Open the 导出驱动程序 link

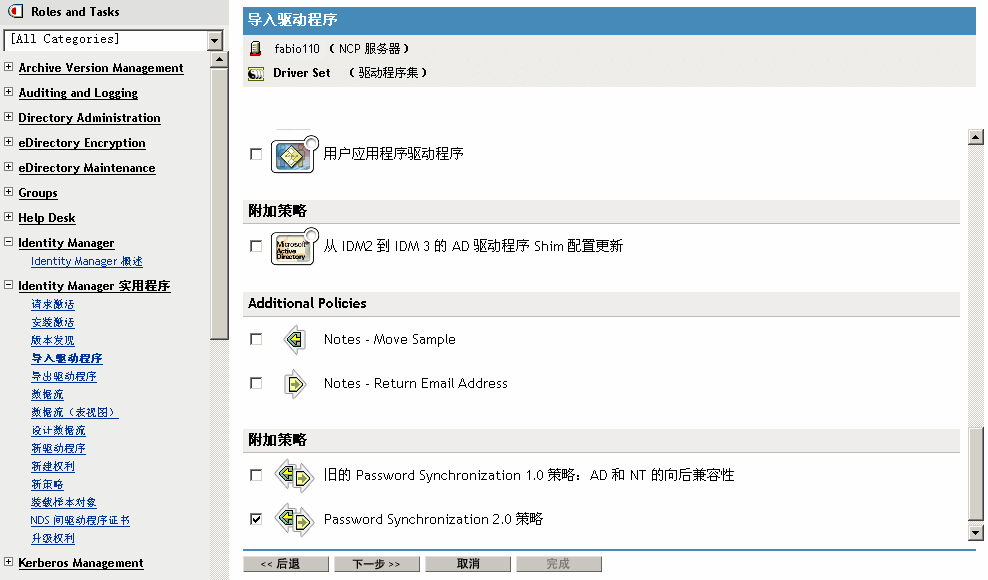[x=64, y=377]
